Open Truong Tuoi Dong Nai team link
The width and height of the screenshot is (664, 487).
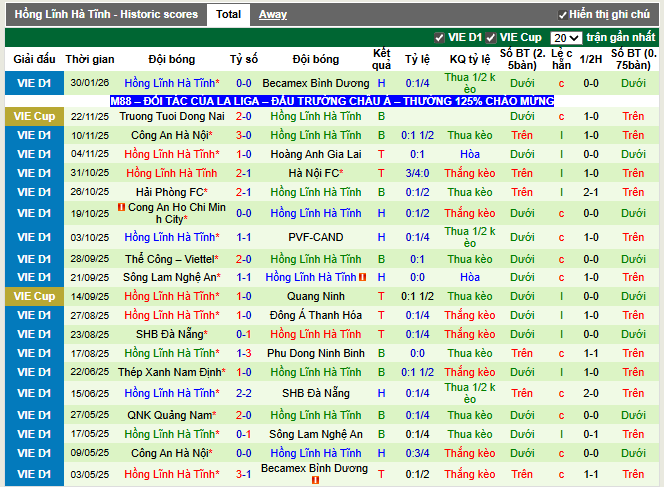(x=172, y=116)
